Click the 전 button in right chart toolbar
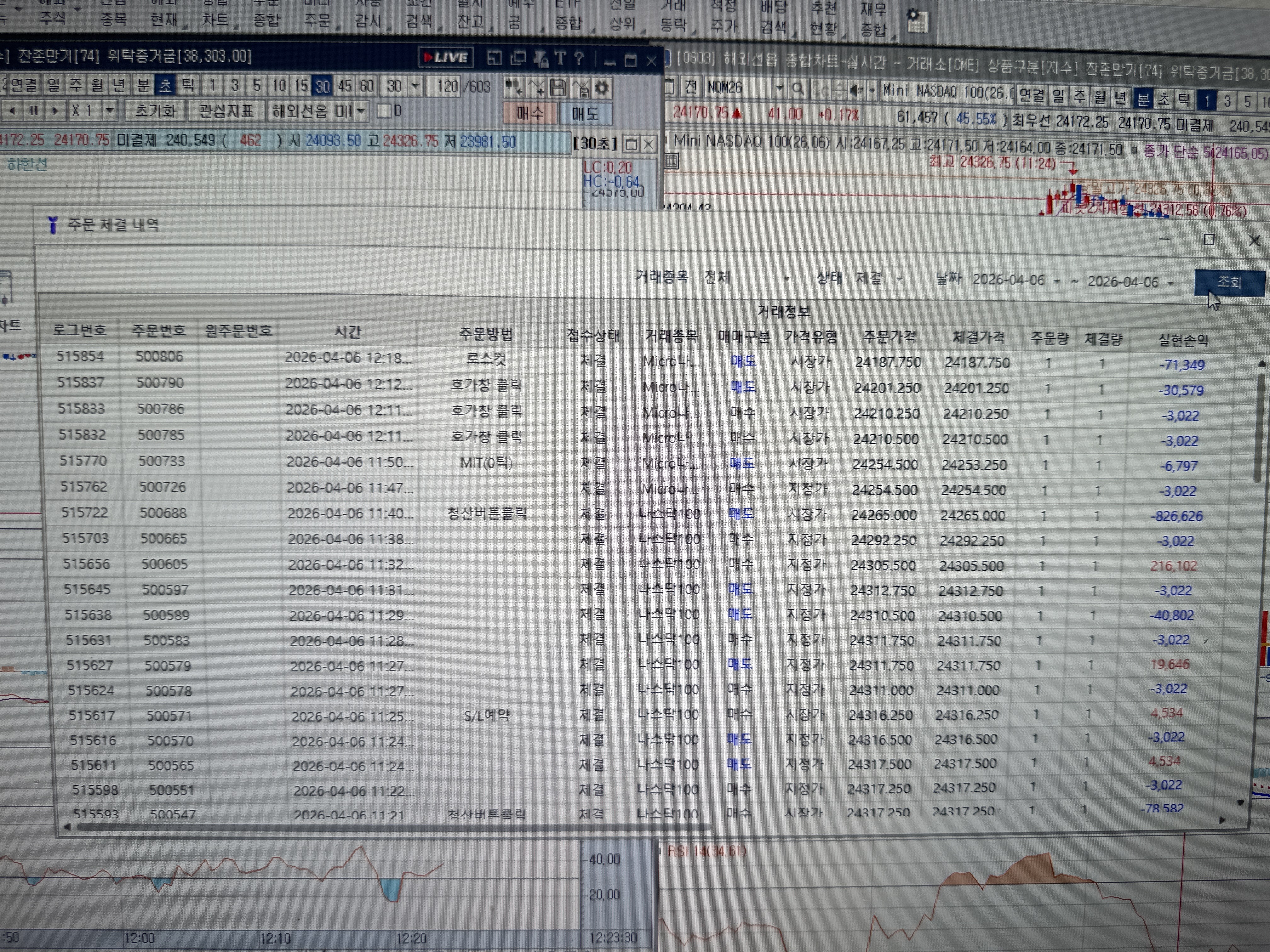Image resolution: width=1270 pixels, height=952 pixels. (x=691, y=87)
